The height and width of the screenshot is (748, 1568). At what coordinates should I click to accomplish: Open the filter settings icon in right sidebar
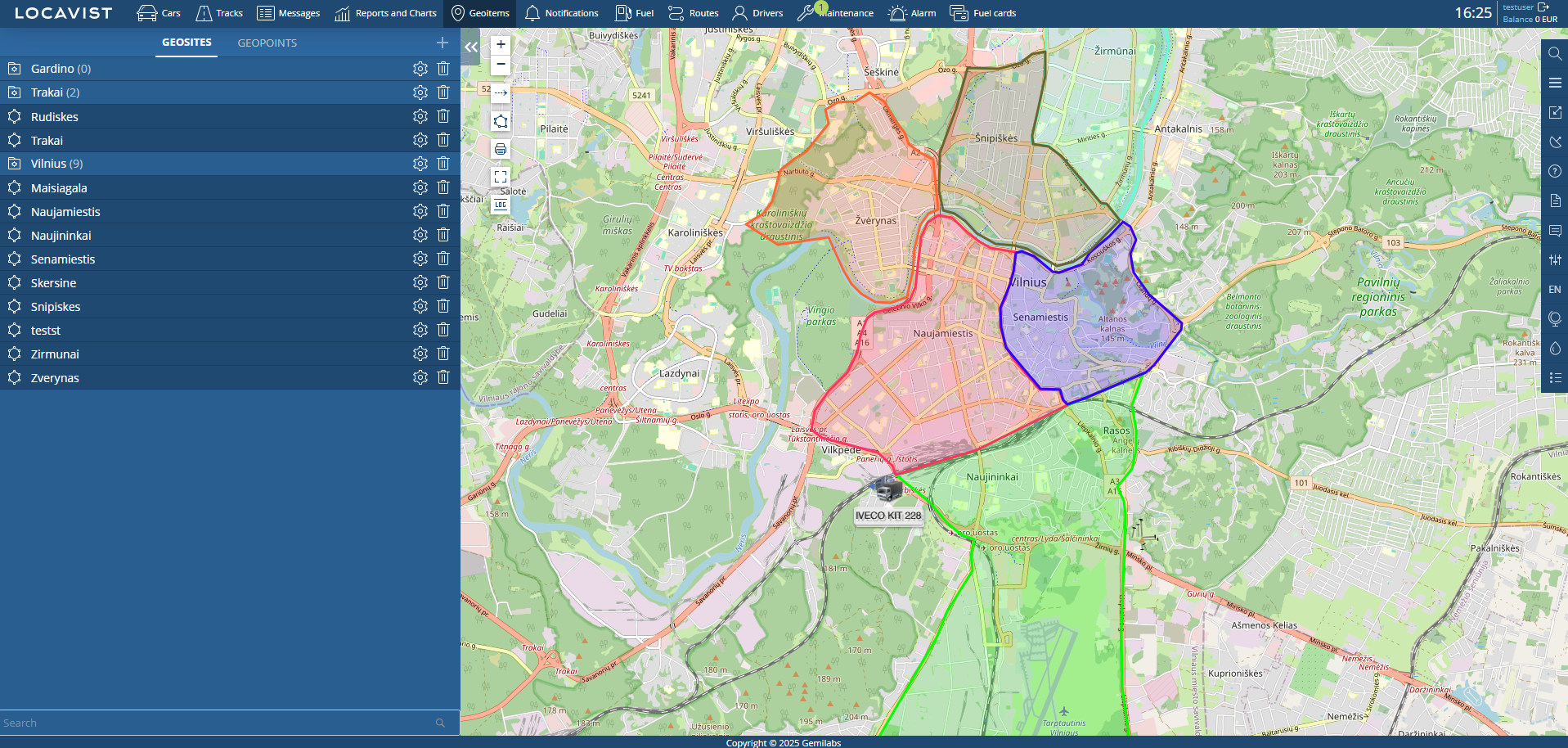1554,259
